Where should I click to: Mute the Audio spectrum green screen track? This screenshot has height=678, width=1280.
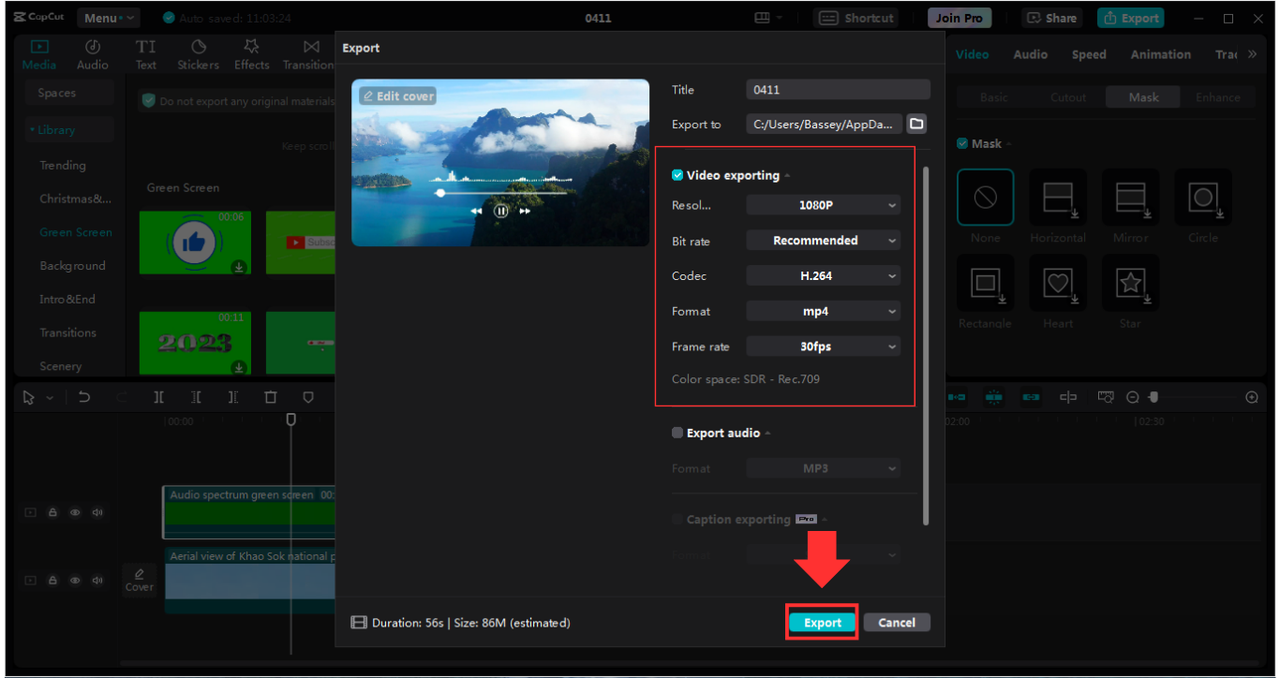tap(98, 512)
